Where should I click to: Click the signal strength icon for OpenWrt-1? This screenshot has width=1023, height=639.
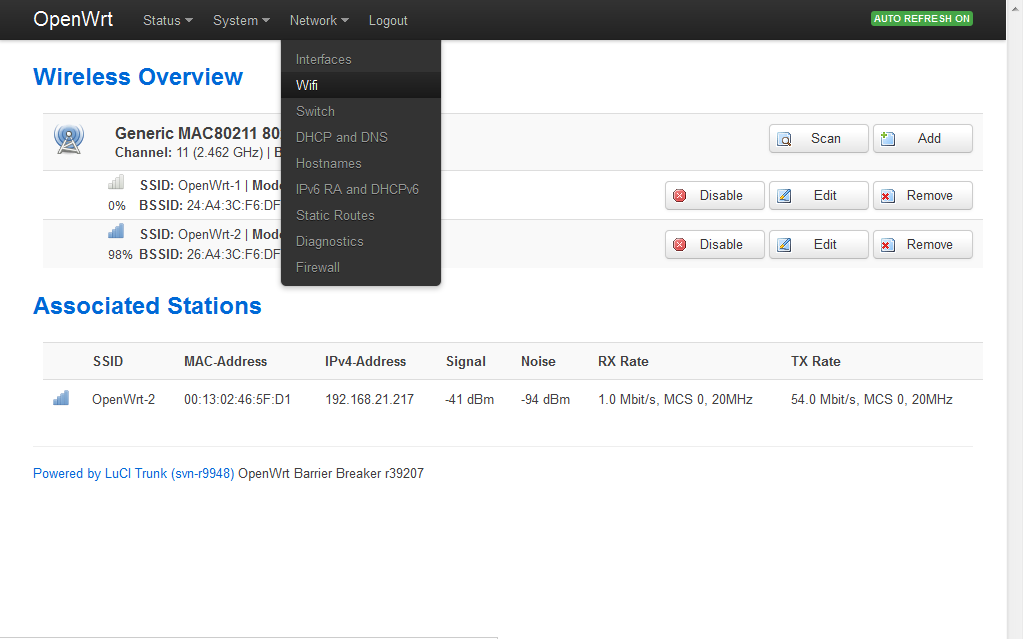(116, 182)
